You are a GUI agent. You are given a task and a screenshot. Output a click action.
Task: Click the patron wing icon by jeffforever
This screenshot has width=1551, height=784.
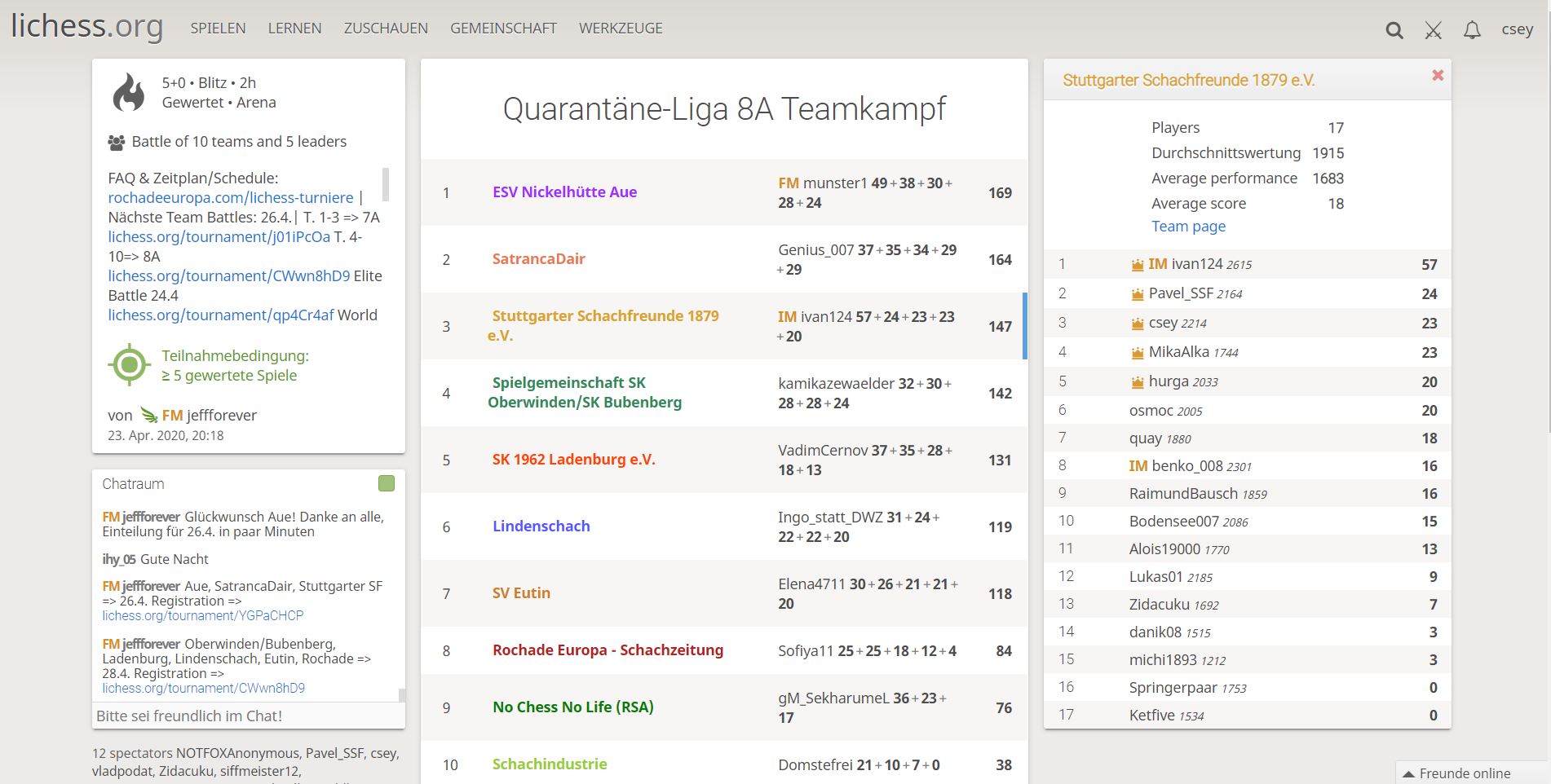point(149,415)
